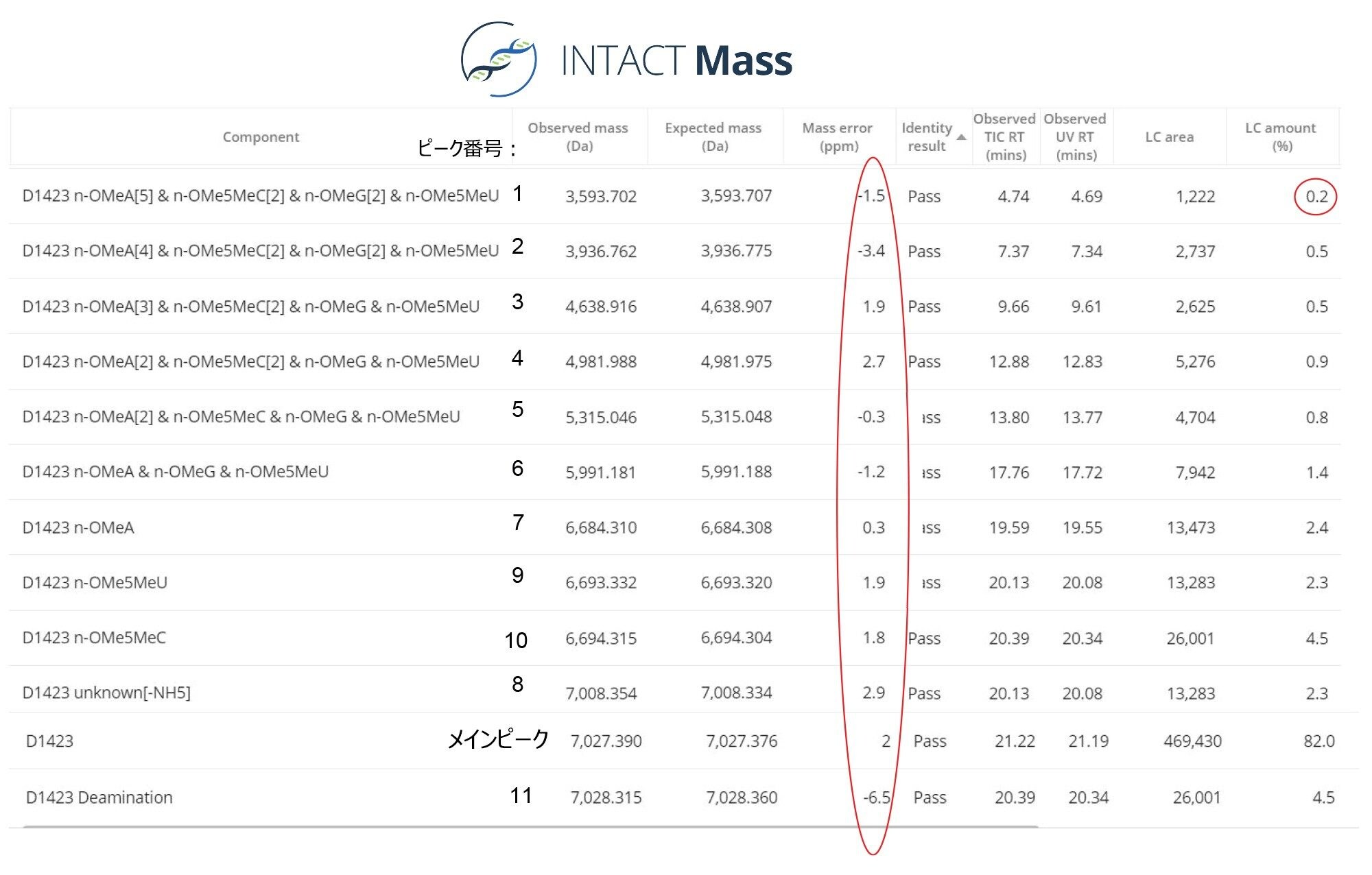Sort by Observed mass (Da) header

tap(578, 136)
